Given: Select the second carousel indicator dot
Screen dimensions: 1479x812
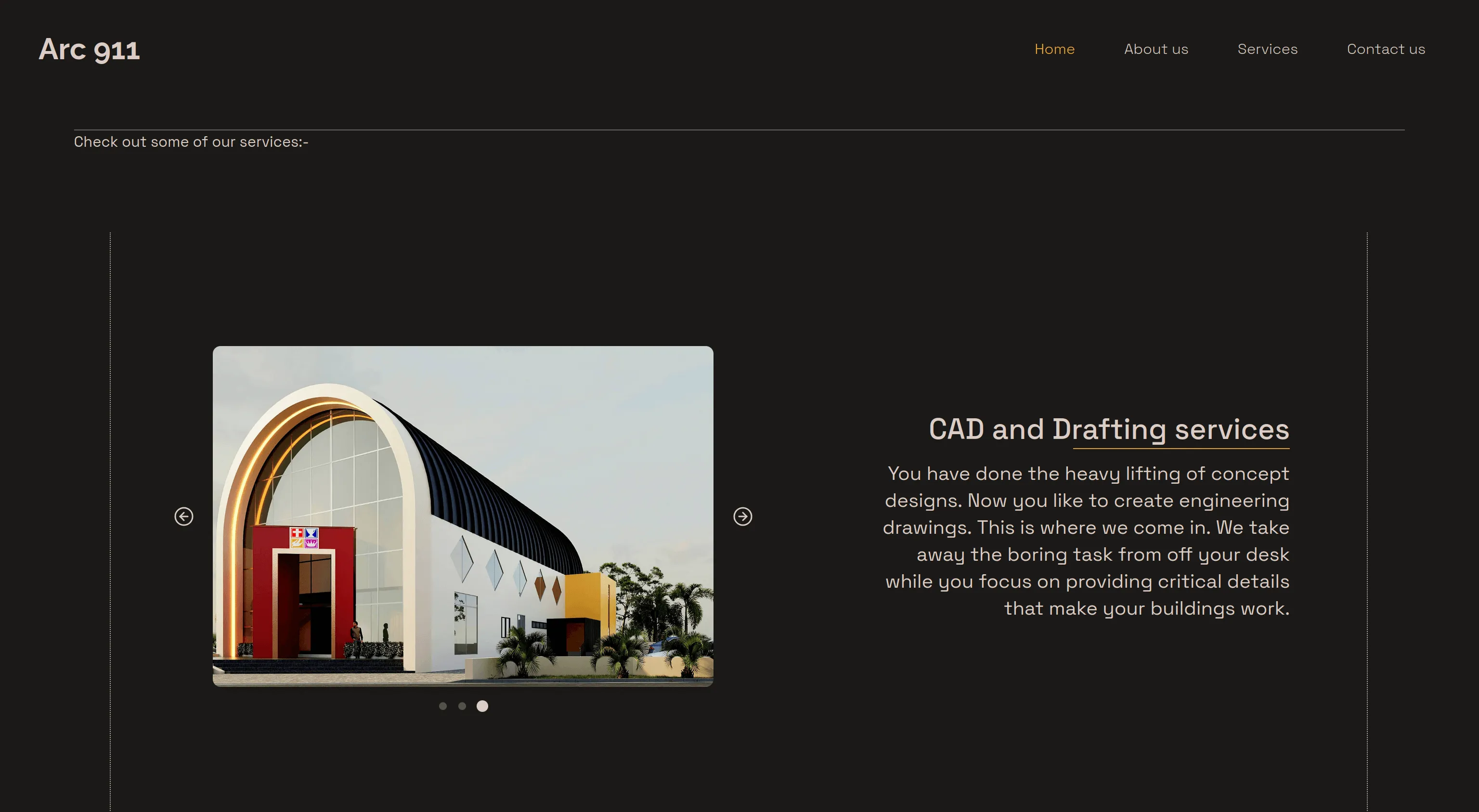Looking at the screenshot, I should pyautogui.click(x=462, y=706).
